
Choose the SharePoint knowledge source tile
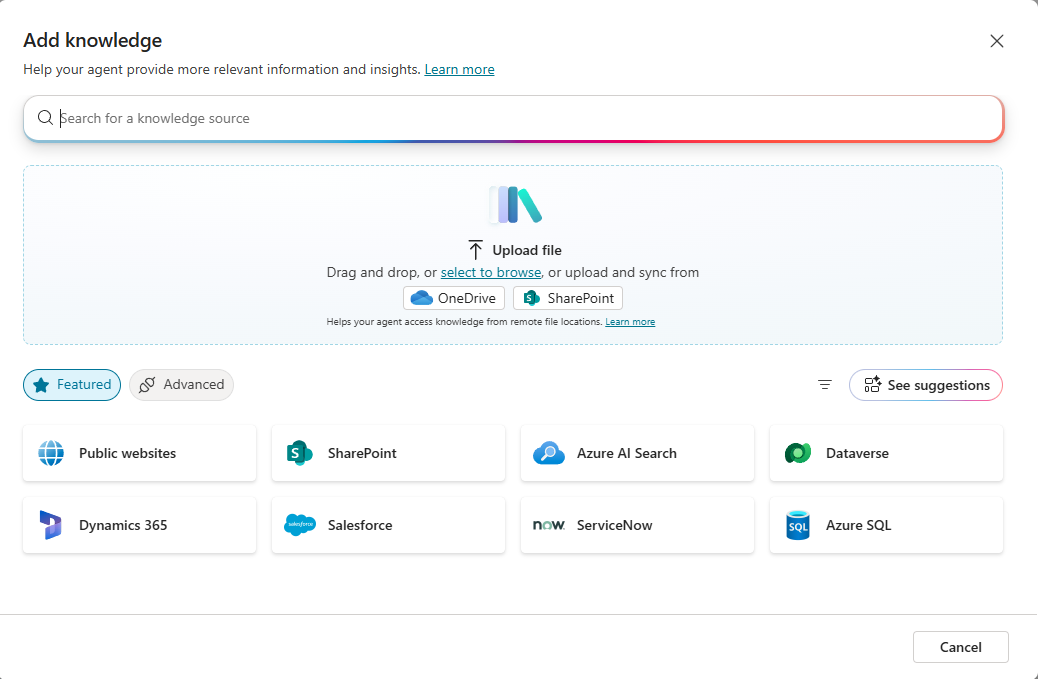[x=388, y=452]
